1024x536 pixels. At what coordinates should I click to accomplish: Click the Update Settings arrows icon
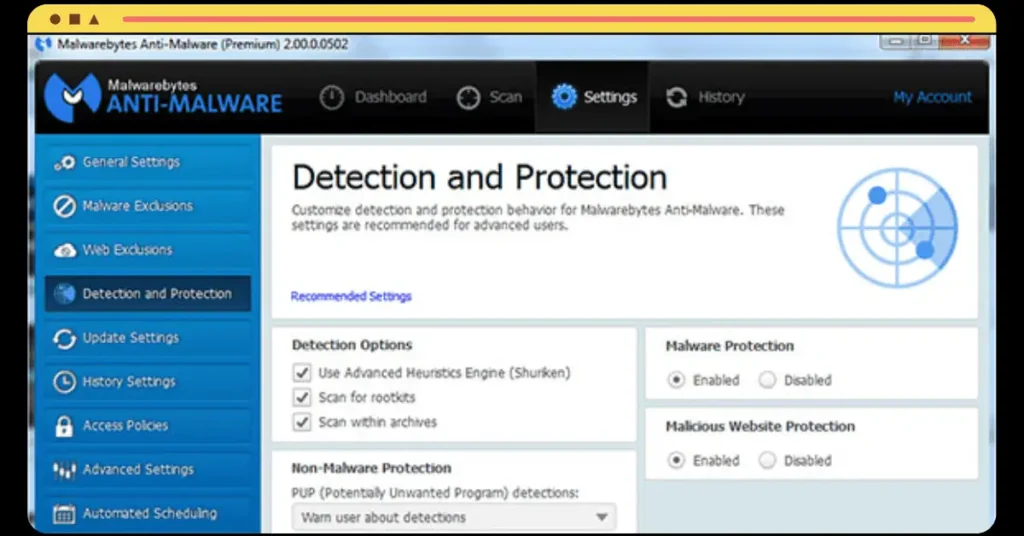click(x=64, y=338)
